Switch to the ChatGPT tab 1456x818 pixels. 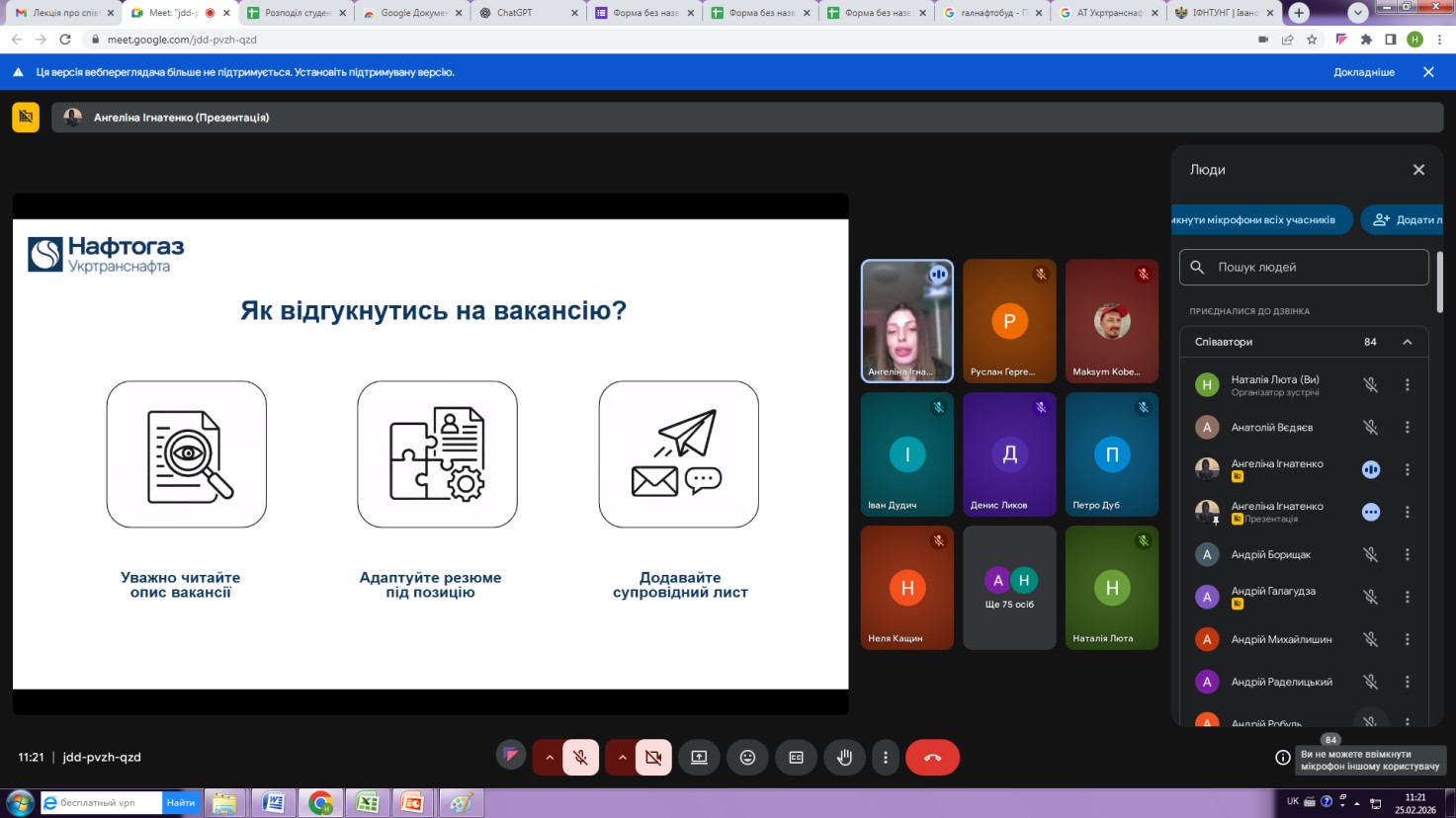coord(528,13)
